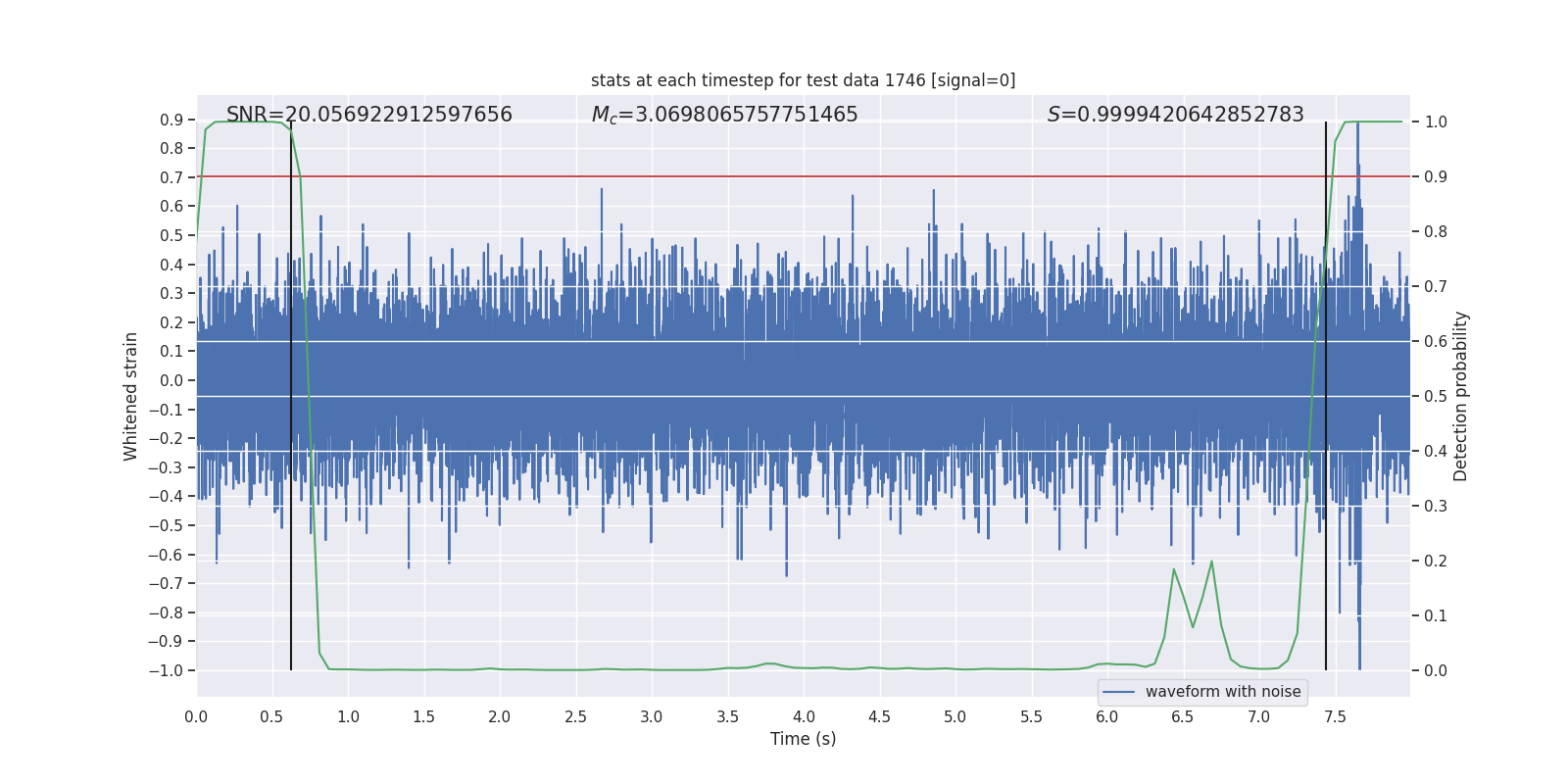Click the 'waveform with noise' legend label
Screen dimensions: 1568x784
[1222, 692]
